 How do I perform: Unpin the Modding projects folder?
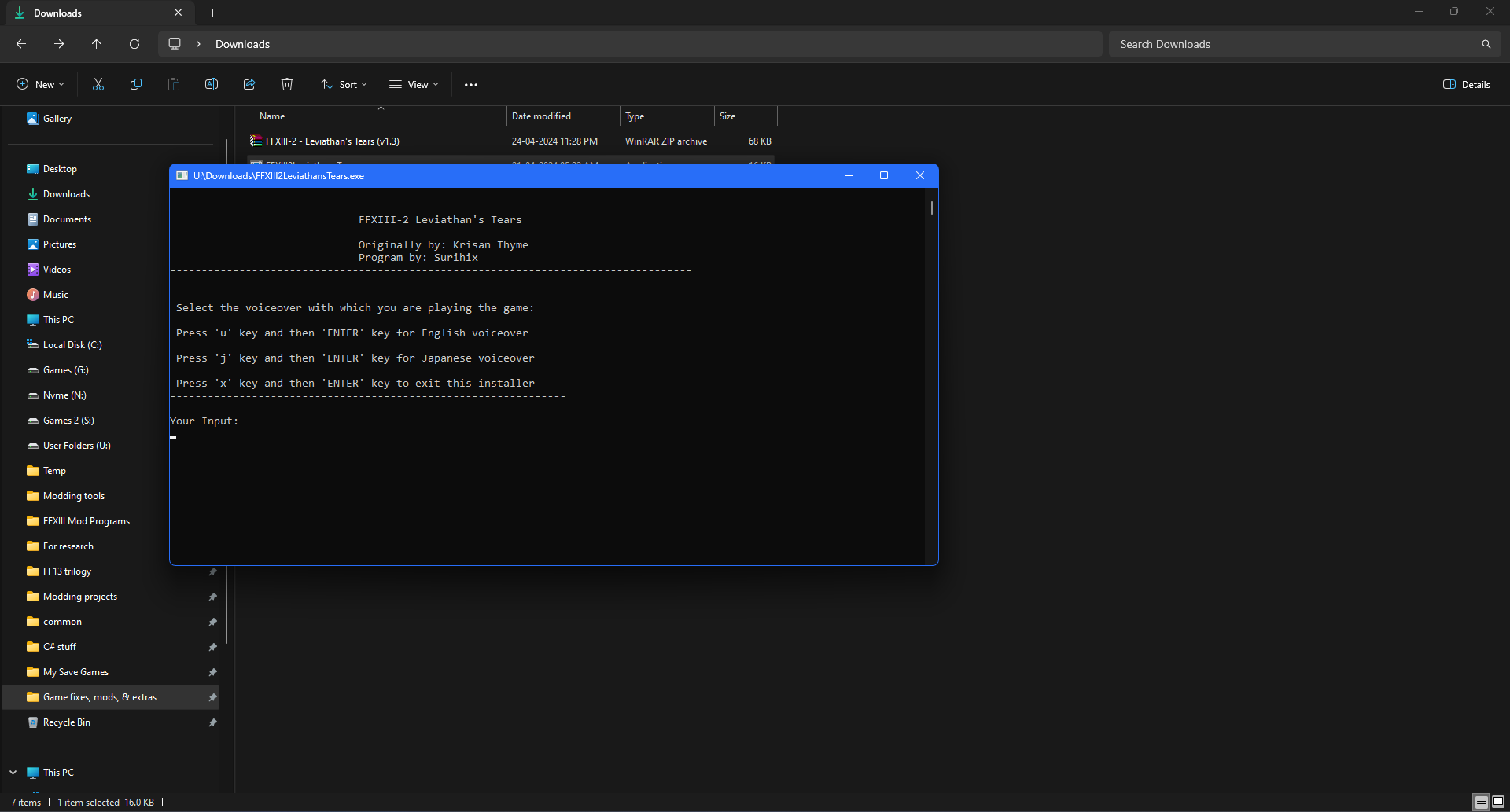click(212, 597)
